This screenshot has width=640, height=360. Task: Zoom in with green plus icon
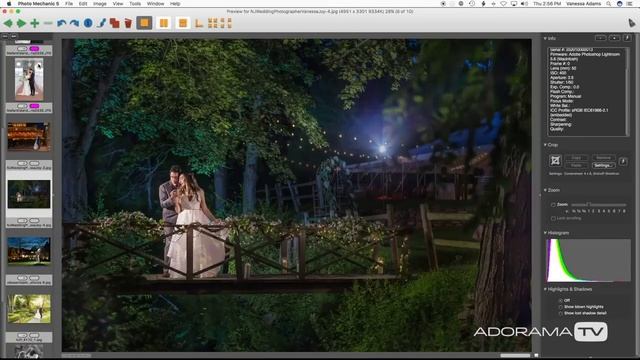pos(35,23)
